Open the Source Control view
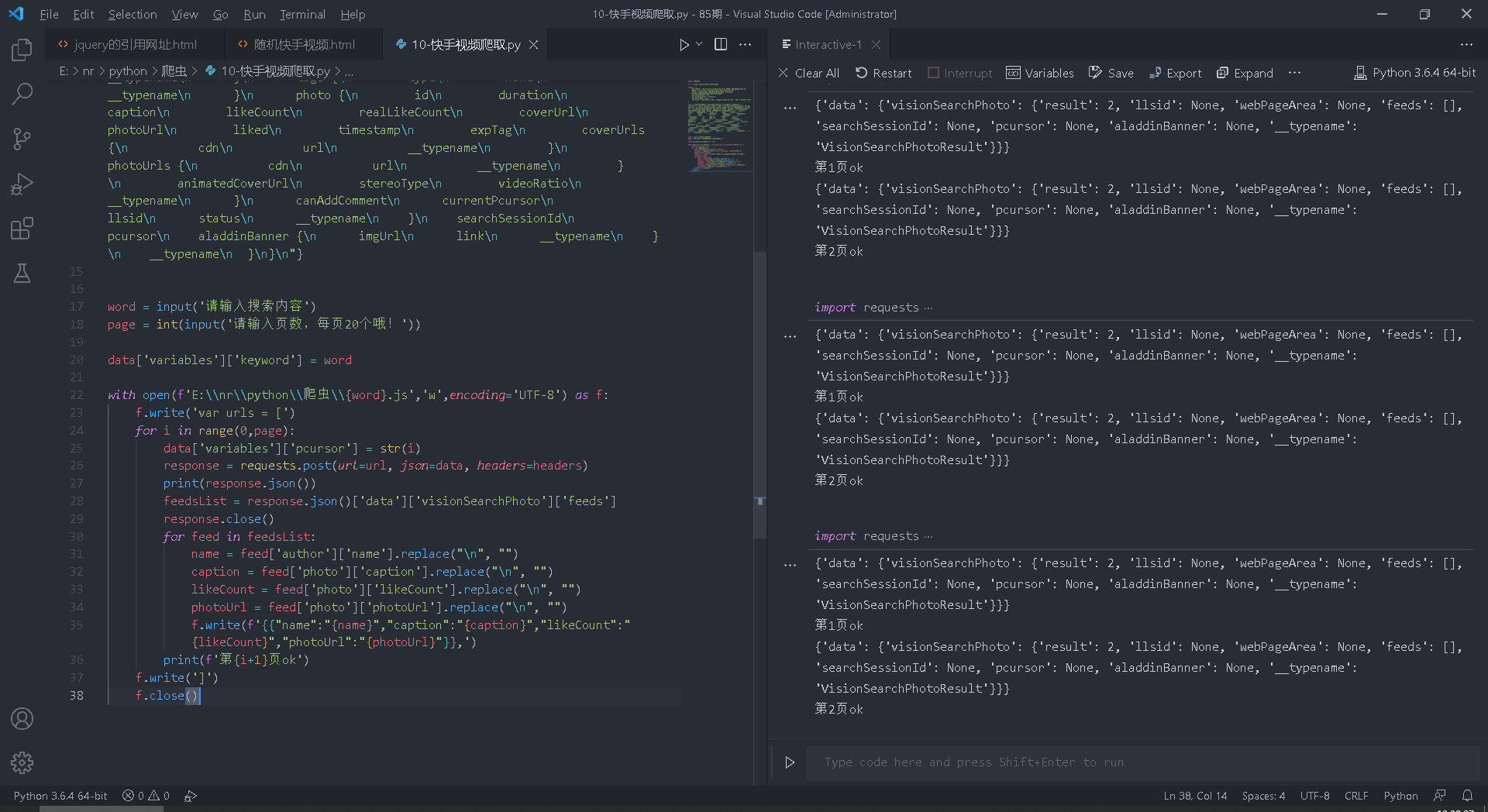 (22, 139)
